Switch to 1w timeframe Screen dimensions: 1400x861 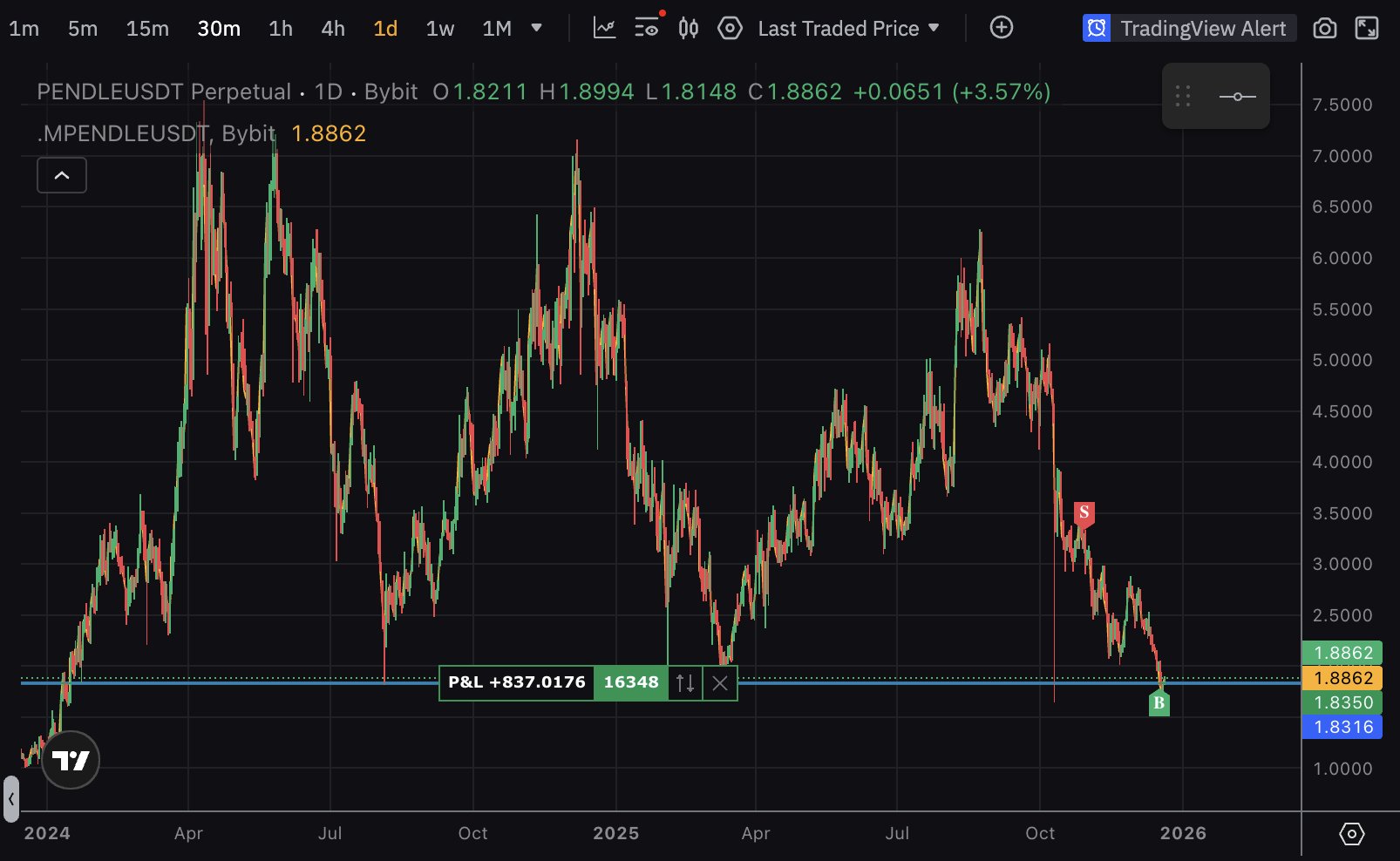pyautogui.click(x=440, y=29)
